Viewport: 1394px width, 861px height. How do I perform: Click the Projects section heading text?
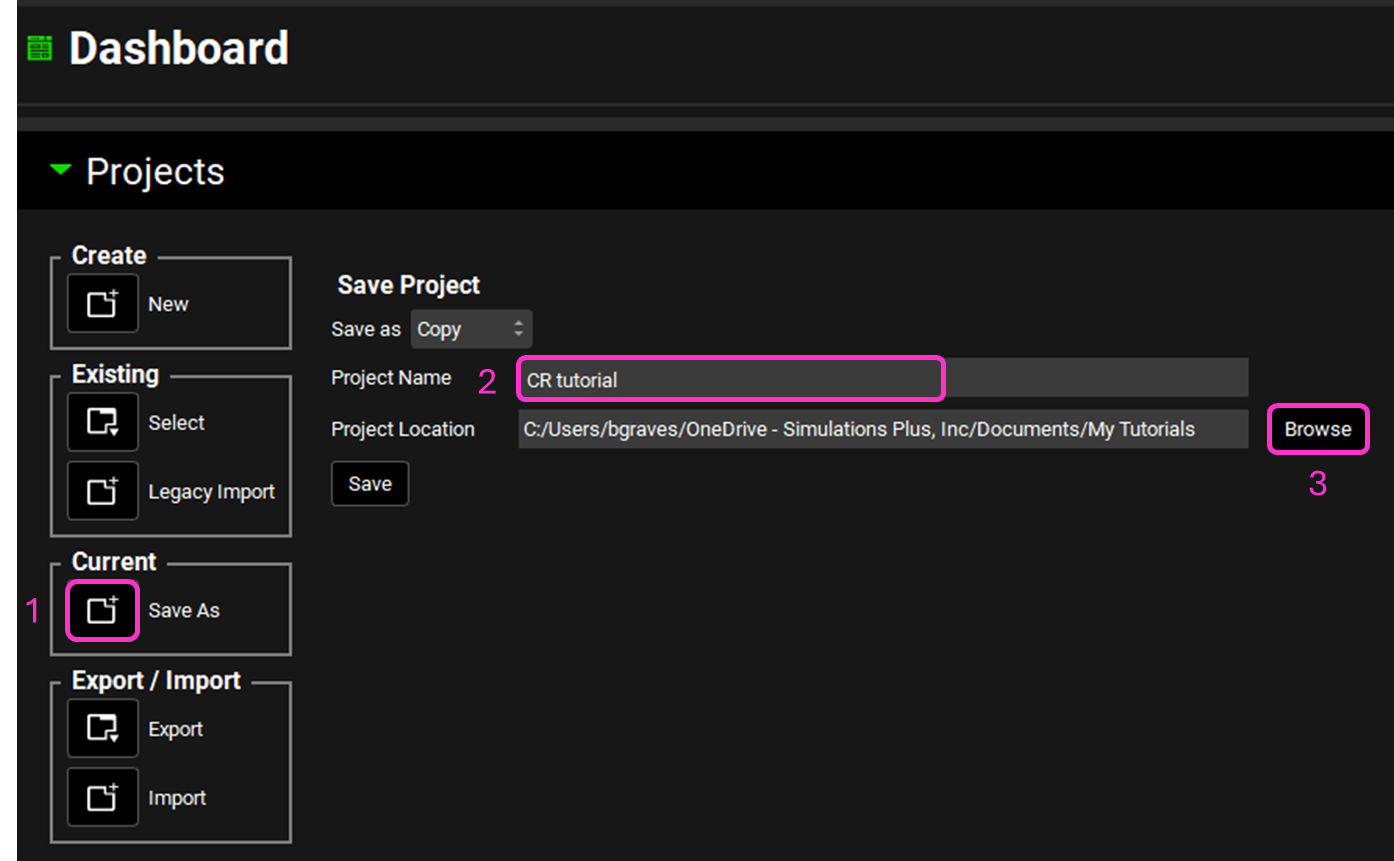pos(155,172)
